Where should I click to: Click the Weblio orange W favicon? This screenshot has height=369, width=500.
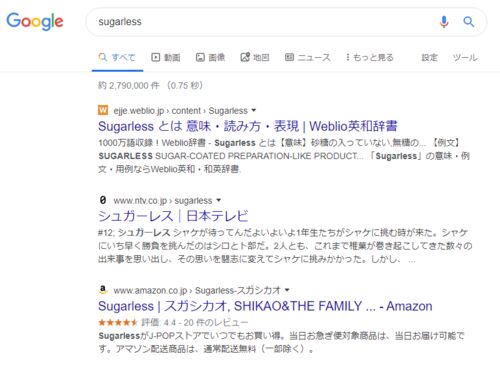coord(103,110)
